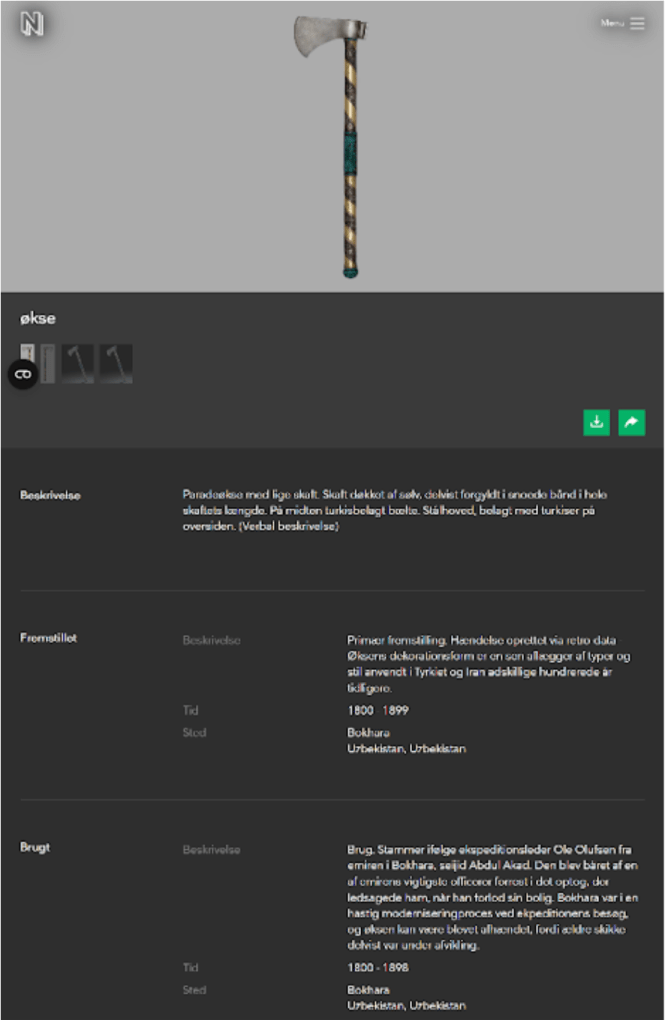Click the green share arrow button
Viewport: 665px width, 1023px height.
(631, 423)
